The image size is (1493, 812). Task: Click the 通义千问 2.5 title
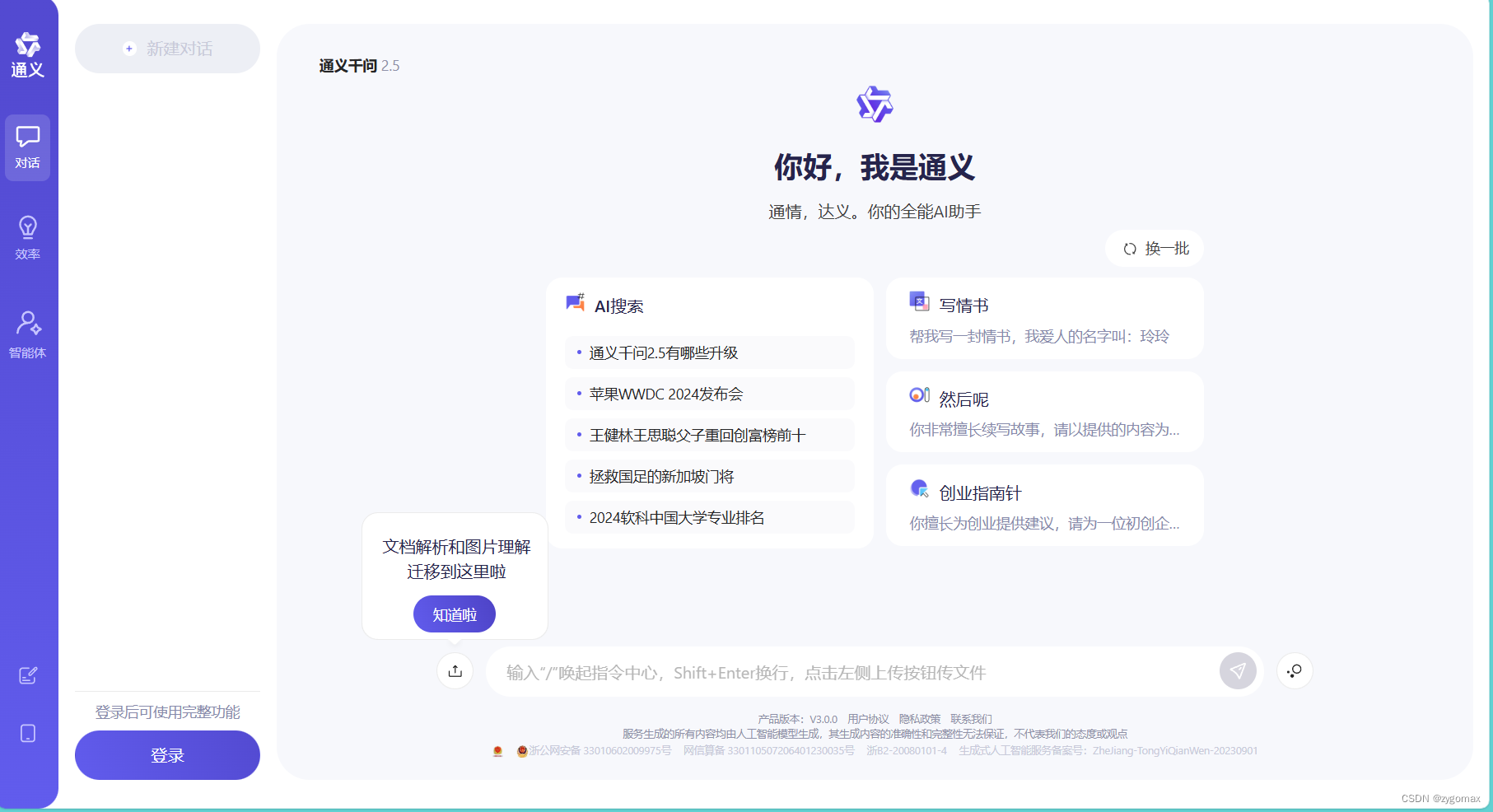click(x=359, y=66)
